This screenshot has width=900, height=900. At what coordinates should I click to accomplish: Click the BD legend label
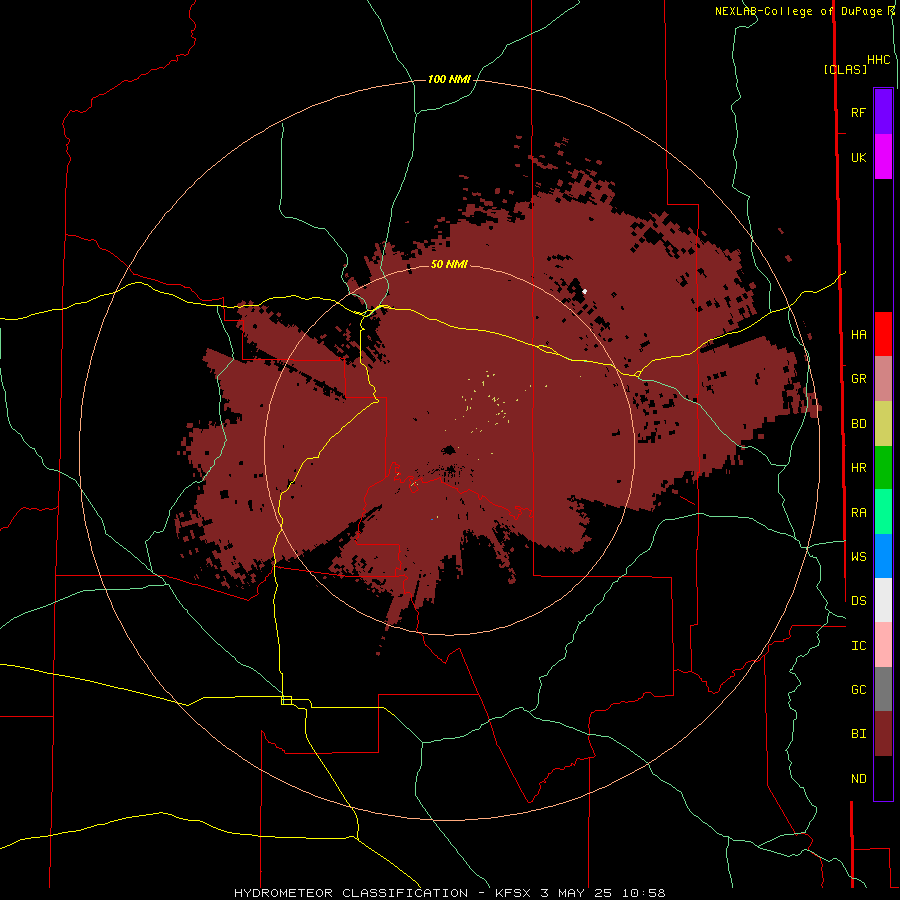click(858, 424)
